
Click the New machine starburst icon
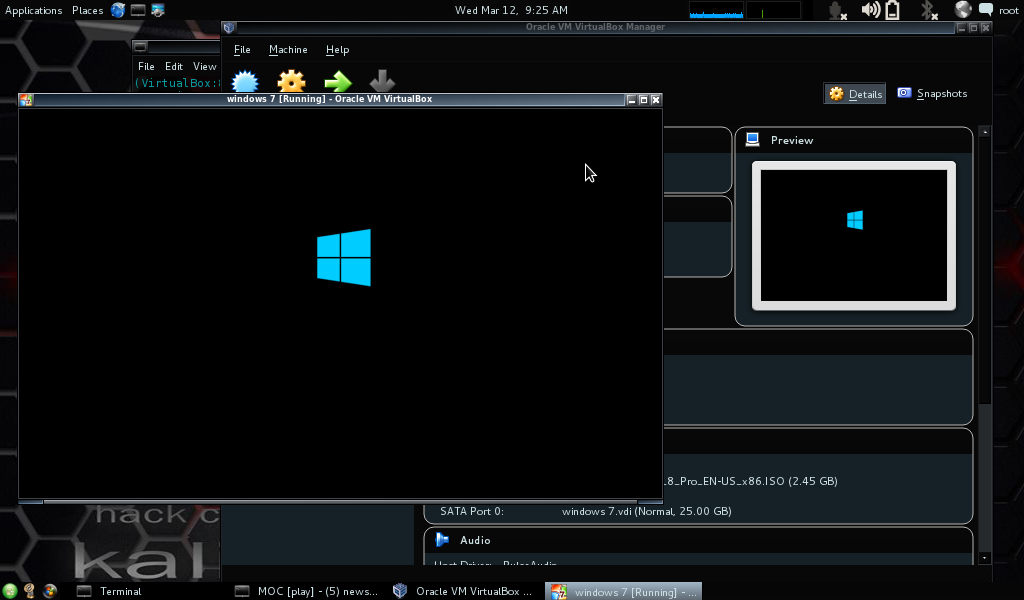tap(245, 82)
